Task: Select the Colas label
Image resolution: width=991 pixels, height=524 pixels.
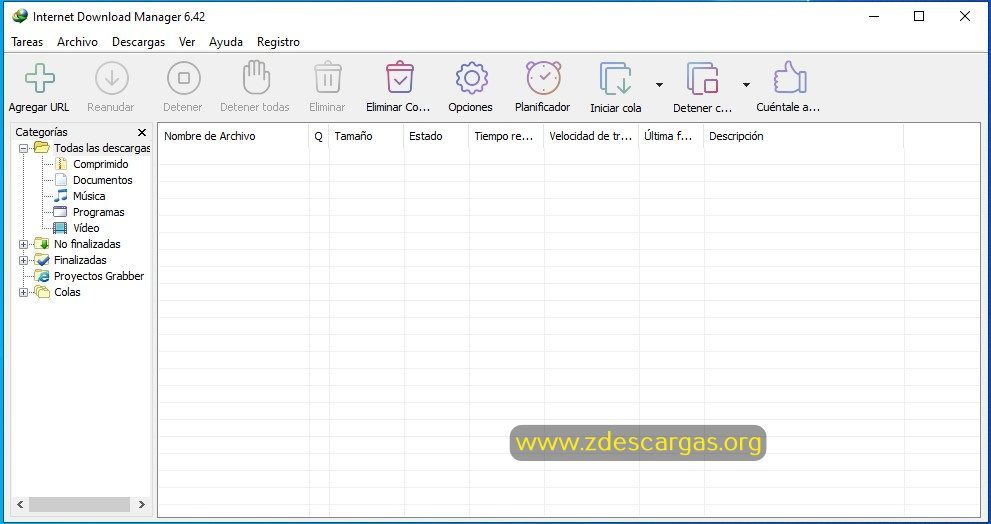Action: coord(67,292)
